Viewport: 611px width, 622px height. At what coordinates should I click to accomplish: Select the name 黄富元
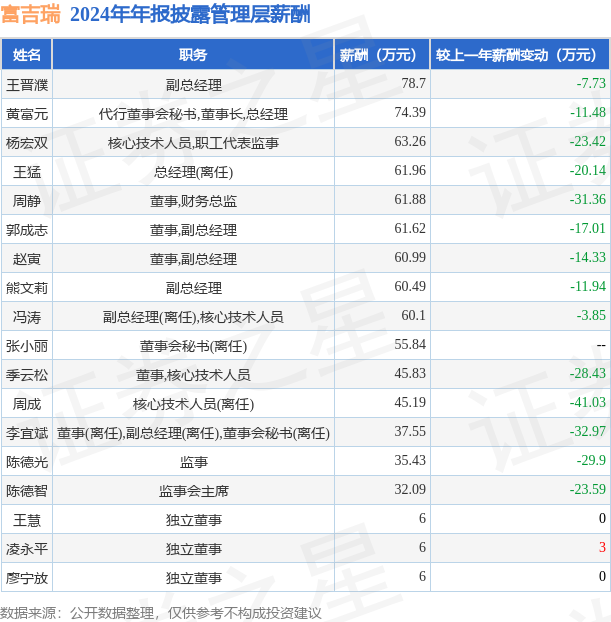click(x=27, y=114)
